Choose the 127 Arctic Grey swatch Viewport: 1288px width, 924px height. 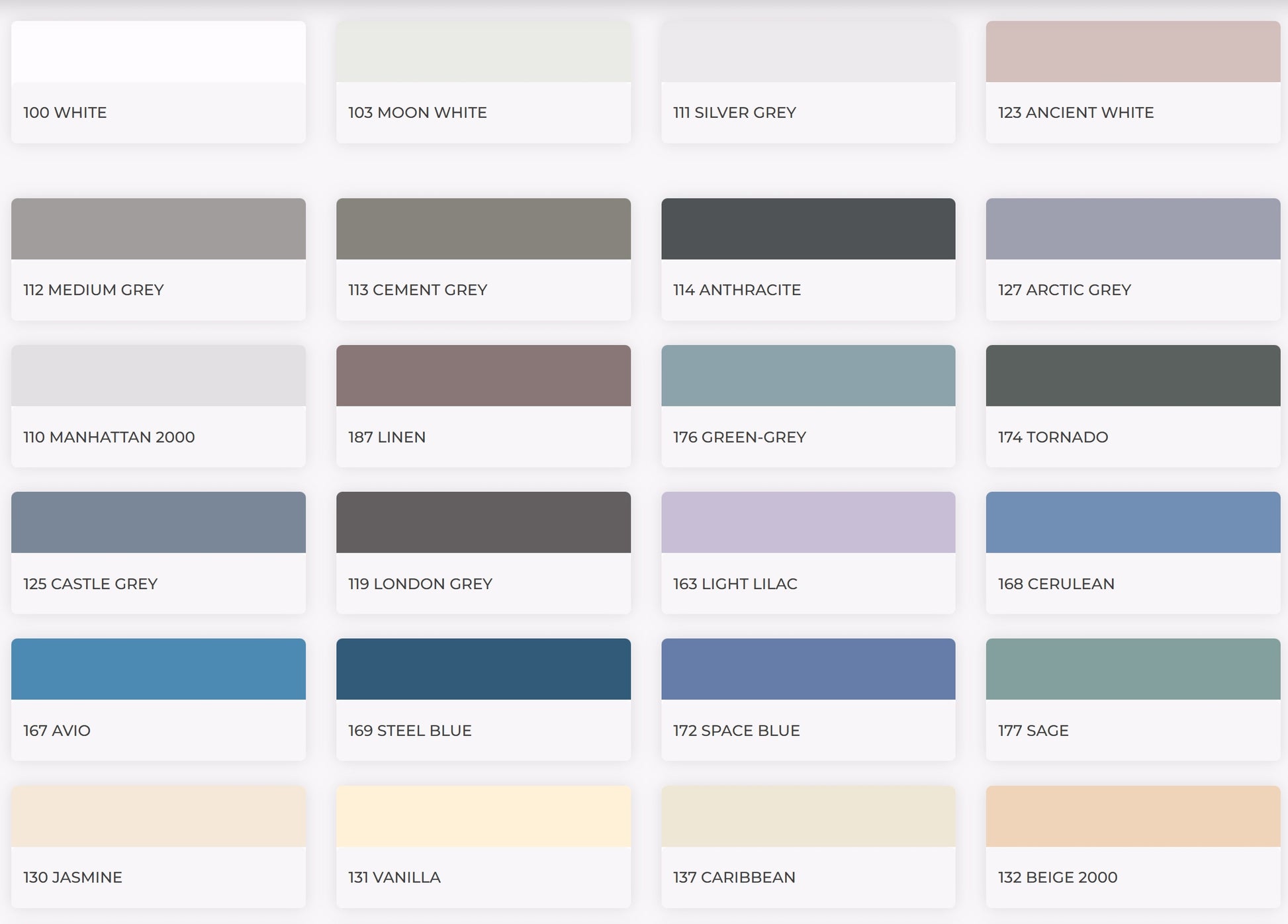1133,229
